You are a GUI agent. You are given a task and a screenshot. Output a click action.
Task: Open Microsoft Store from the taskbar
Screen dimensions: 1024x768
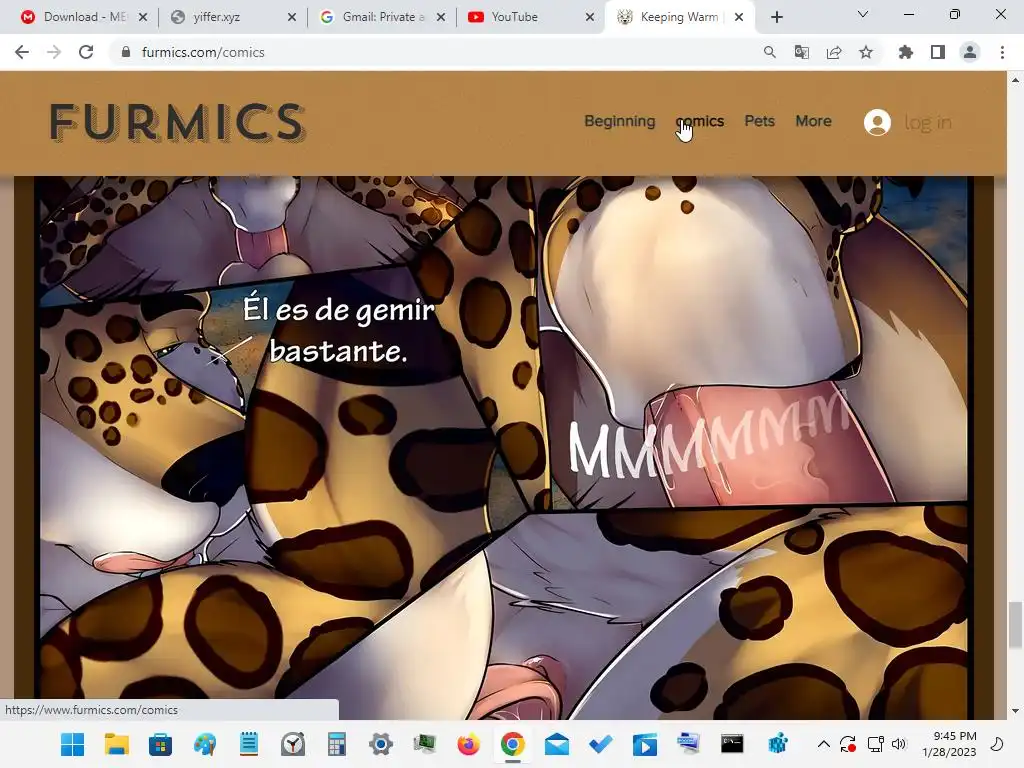click(161, 744)
